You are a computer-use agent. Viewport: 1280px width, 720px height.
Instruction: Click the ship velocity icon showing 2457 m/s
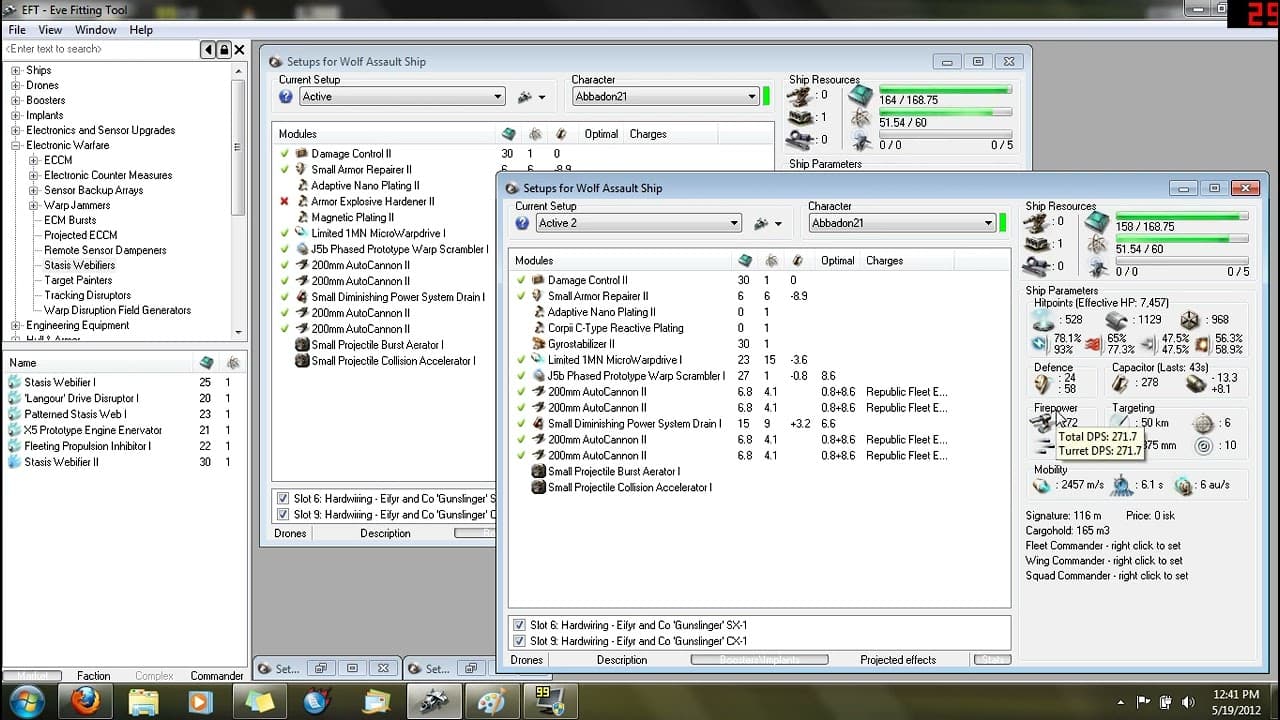(1043, 485)
